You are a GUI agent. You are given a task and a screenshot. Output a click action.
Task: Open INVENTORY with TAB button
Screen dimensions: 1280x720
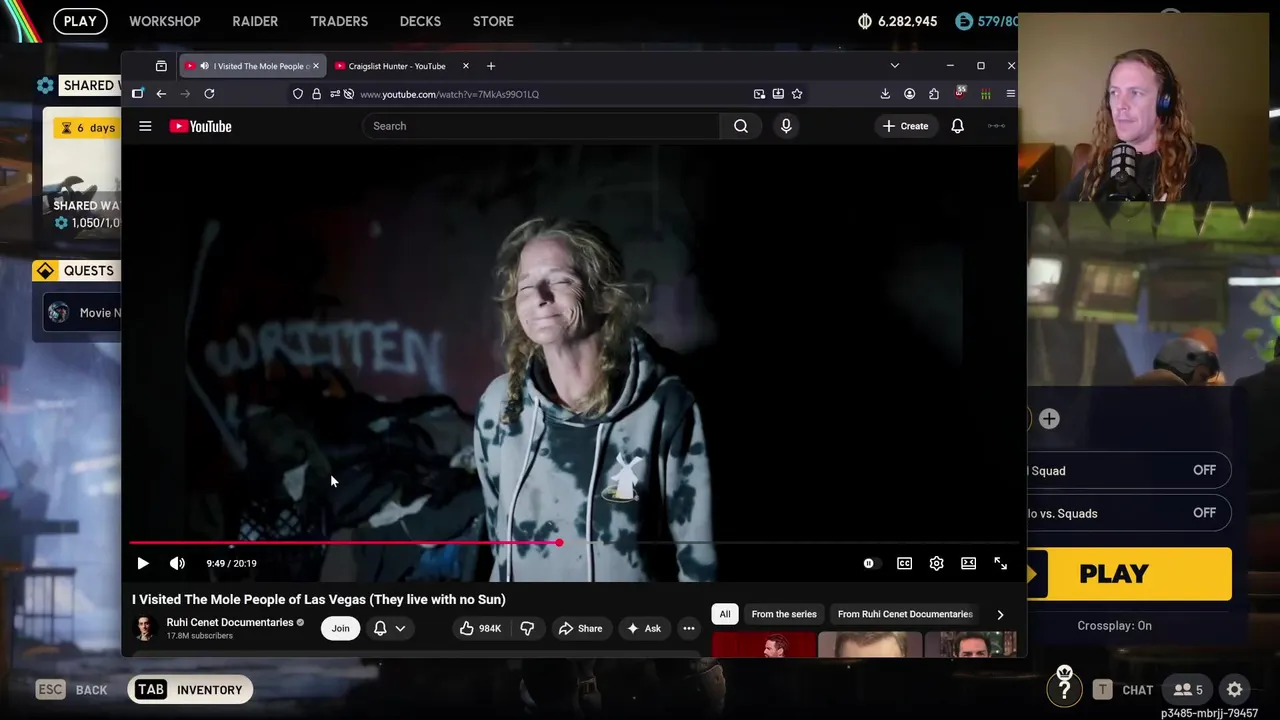pyautogui.click(x=190, y=689)
